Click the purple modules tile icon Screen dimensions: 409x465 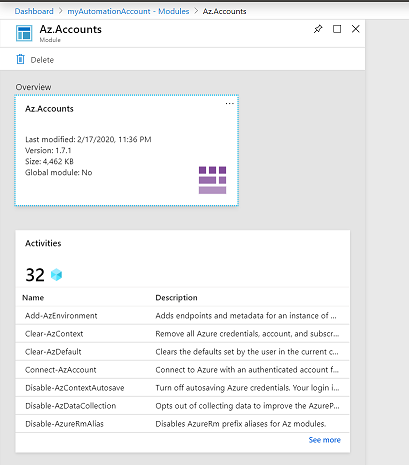pyautogui.click(x=212, y=180)
